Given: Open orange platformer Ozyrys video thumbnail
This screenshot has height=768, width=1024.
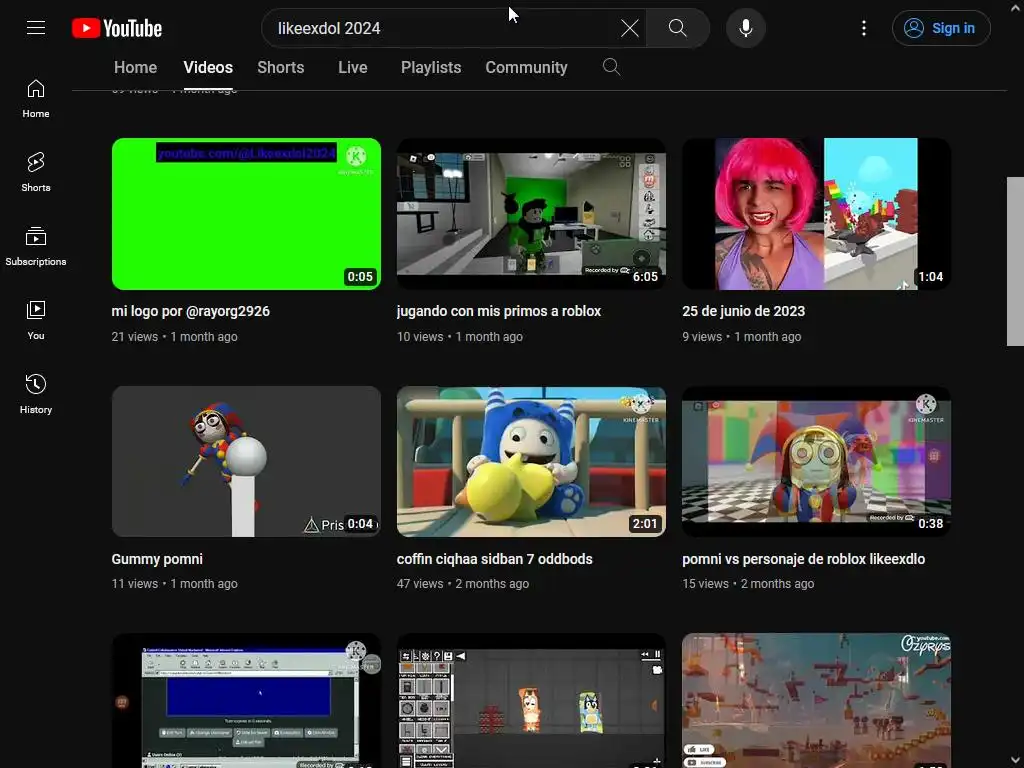Looking at the screenshot, I should pos(816,700).
